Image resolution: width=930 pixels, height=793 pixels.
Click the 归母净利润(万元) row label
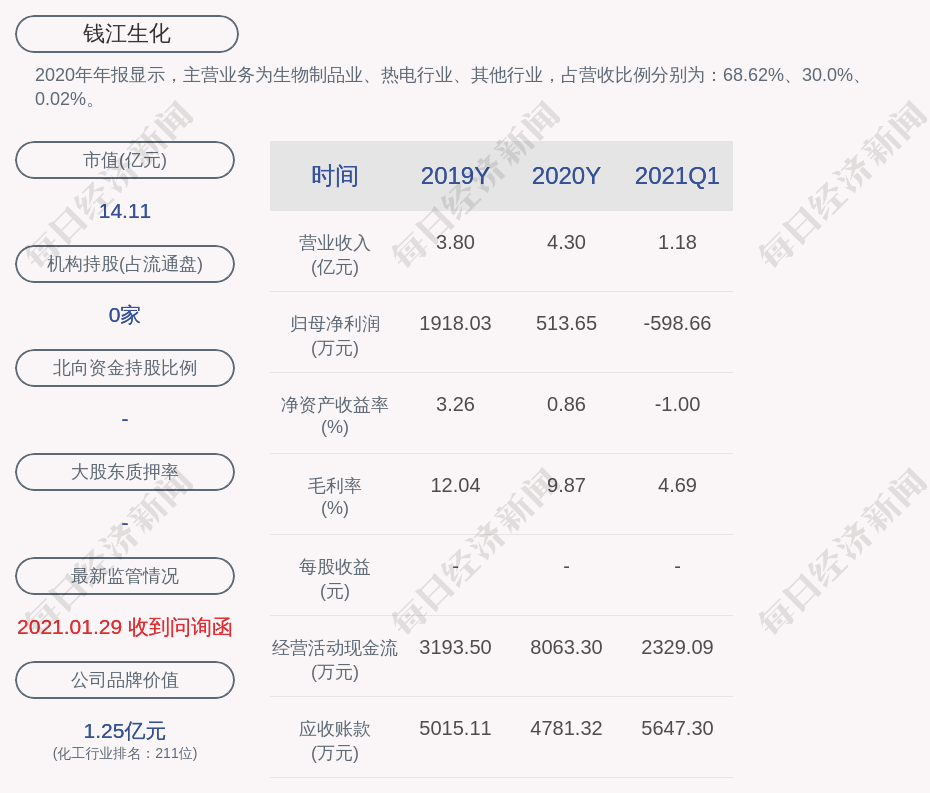(335, 336)
